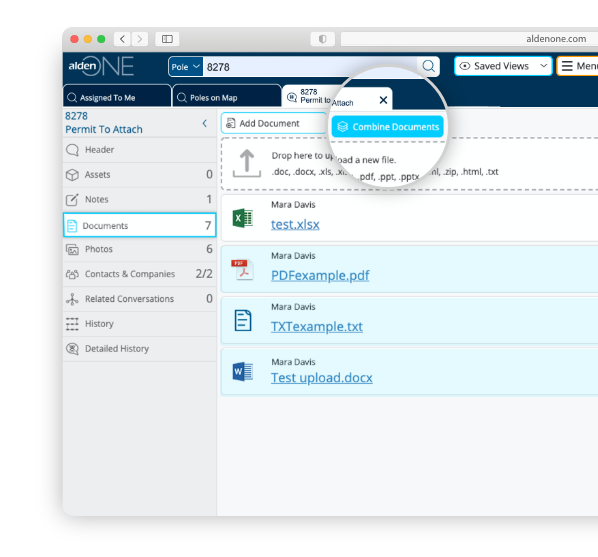Open the Excel icon for test.xlsx
Image resolution: width=598 pixels, height=557 pixels.
tap(243, 218)
